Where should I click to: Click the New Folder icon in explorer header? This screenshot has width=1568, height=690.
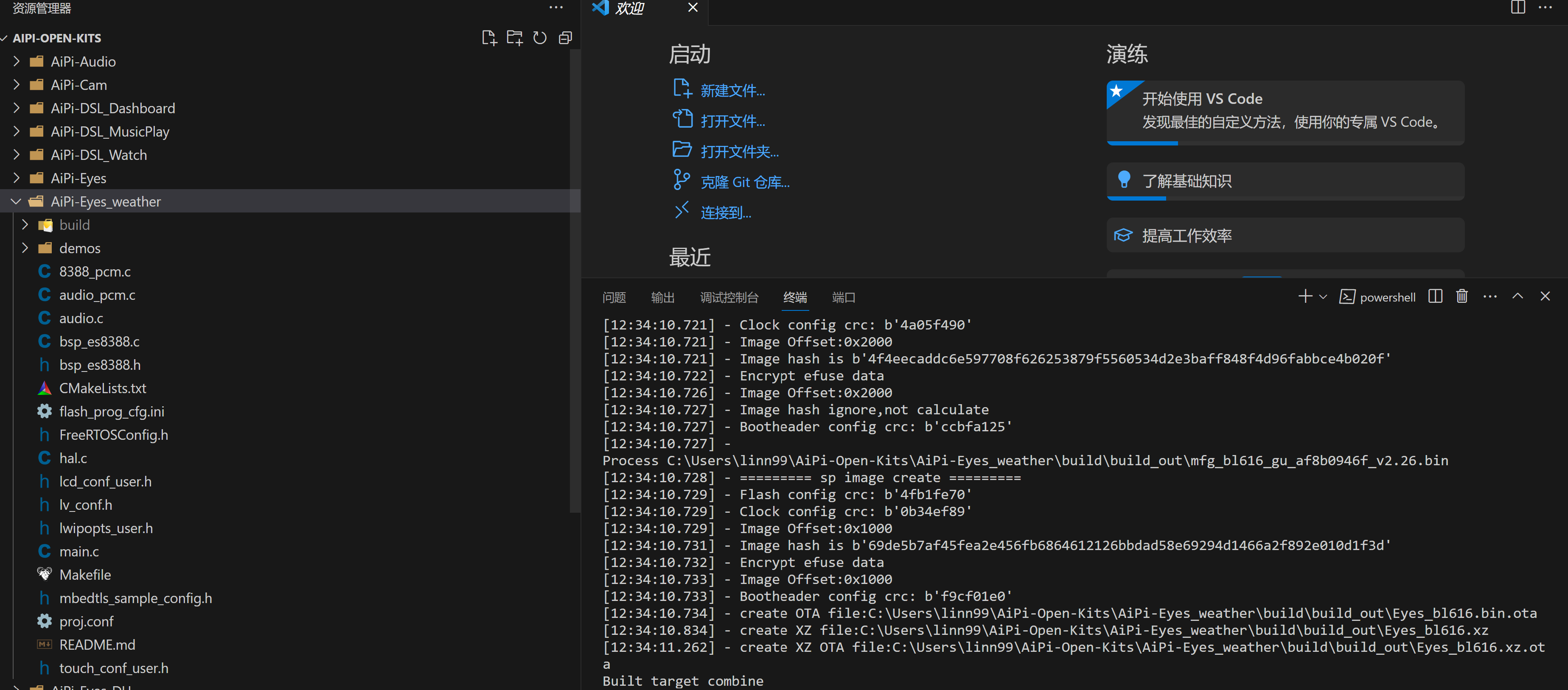pyautogui.click(x=514, y=38)
